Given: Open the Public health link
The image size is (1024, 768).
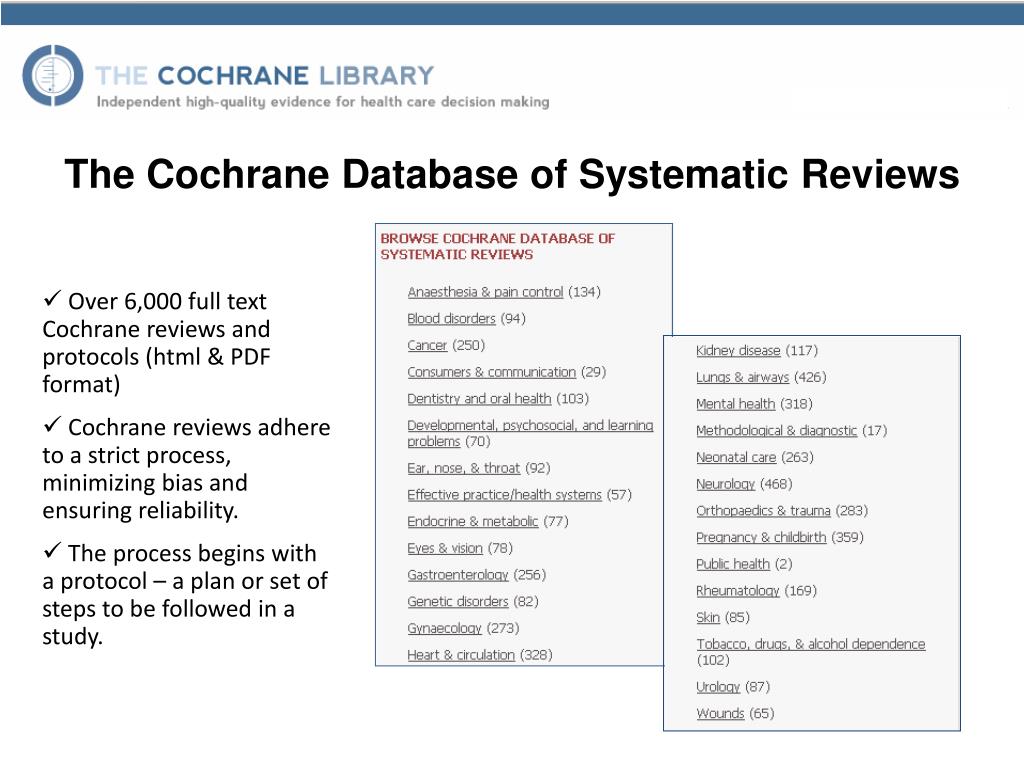Looking at the screenshot, I should click(x=733, y=564).
